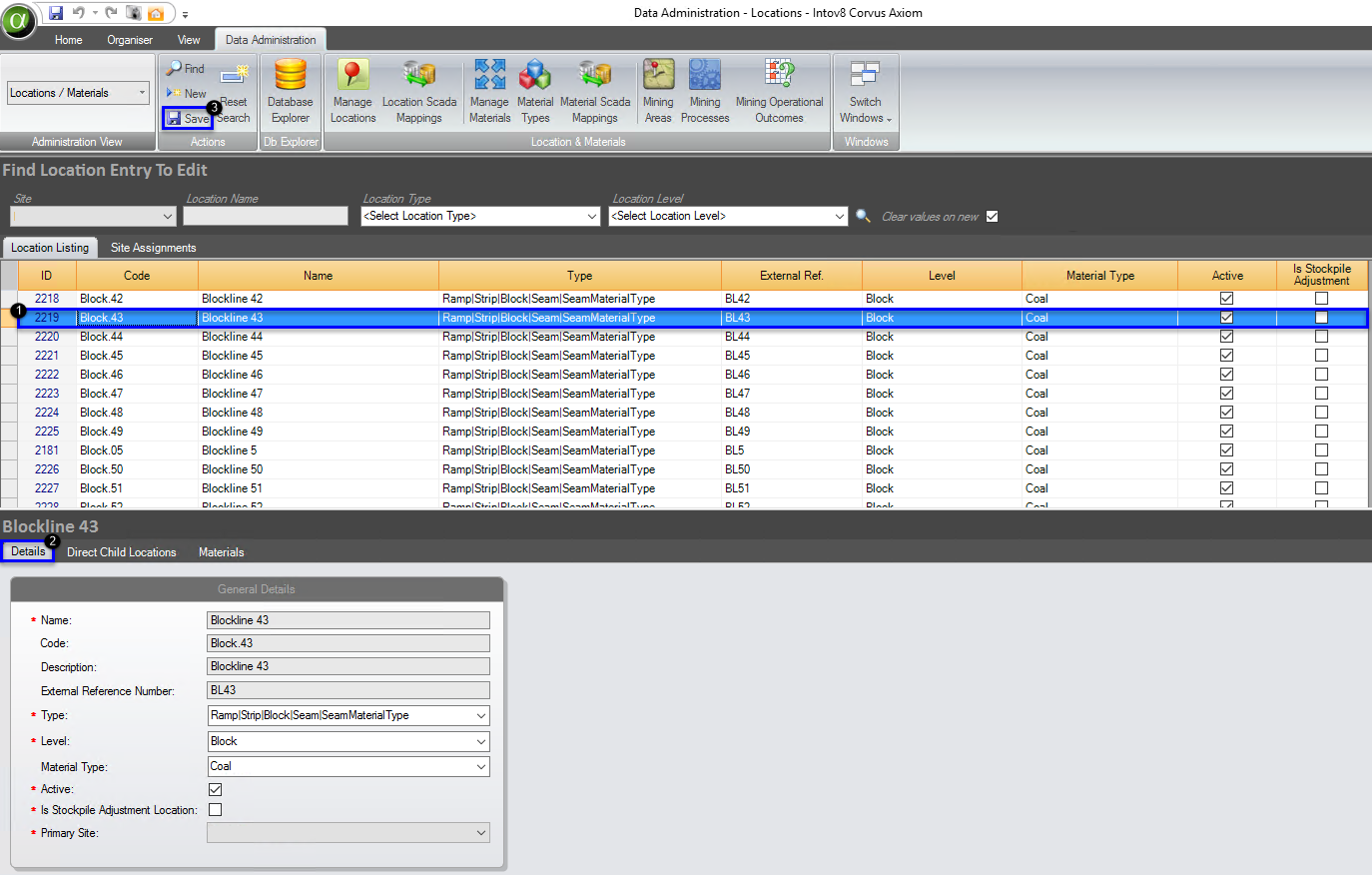
Task: Uncheck Active for the Block.45 row
Action: [1226, 356]
